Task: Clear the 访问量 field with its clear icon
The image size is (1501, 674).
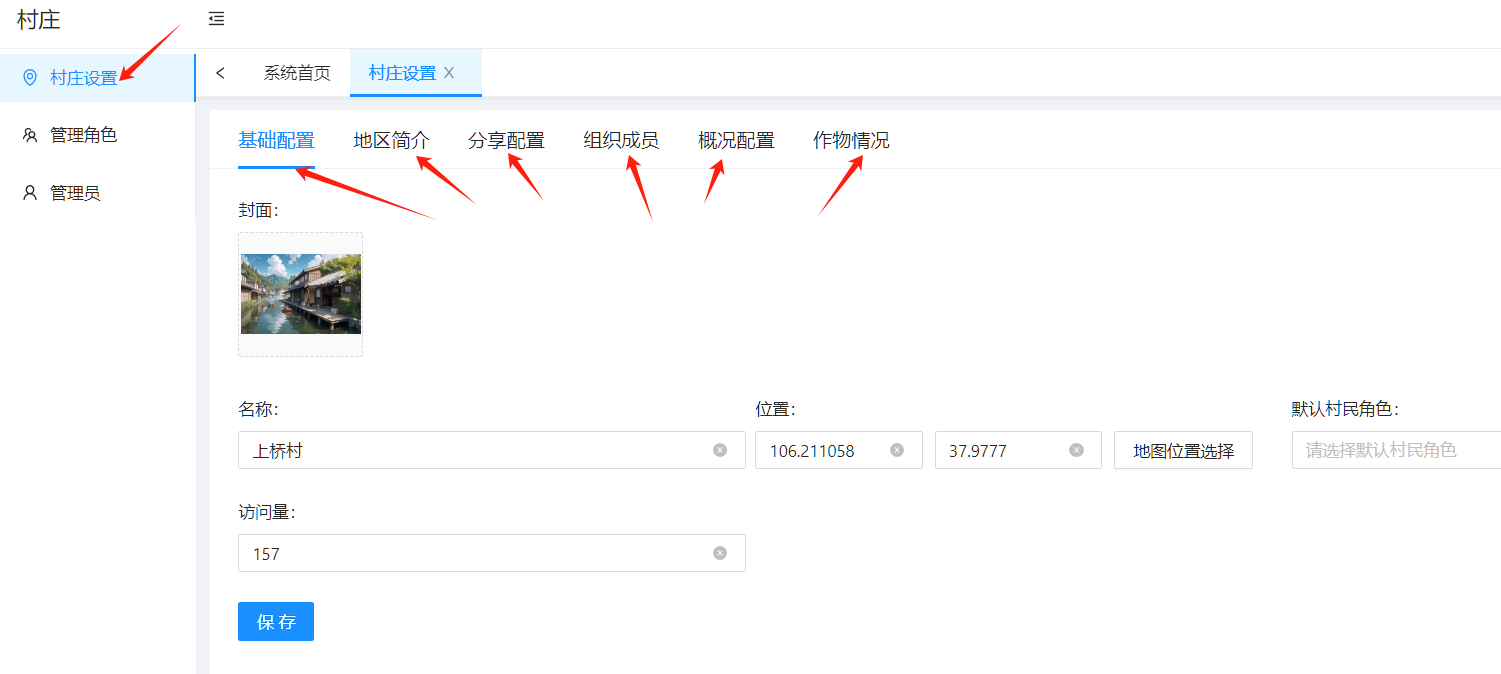Action: [x=720, y=553]
